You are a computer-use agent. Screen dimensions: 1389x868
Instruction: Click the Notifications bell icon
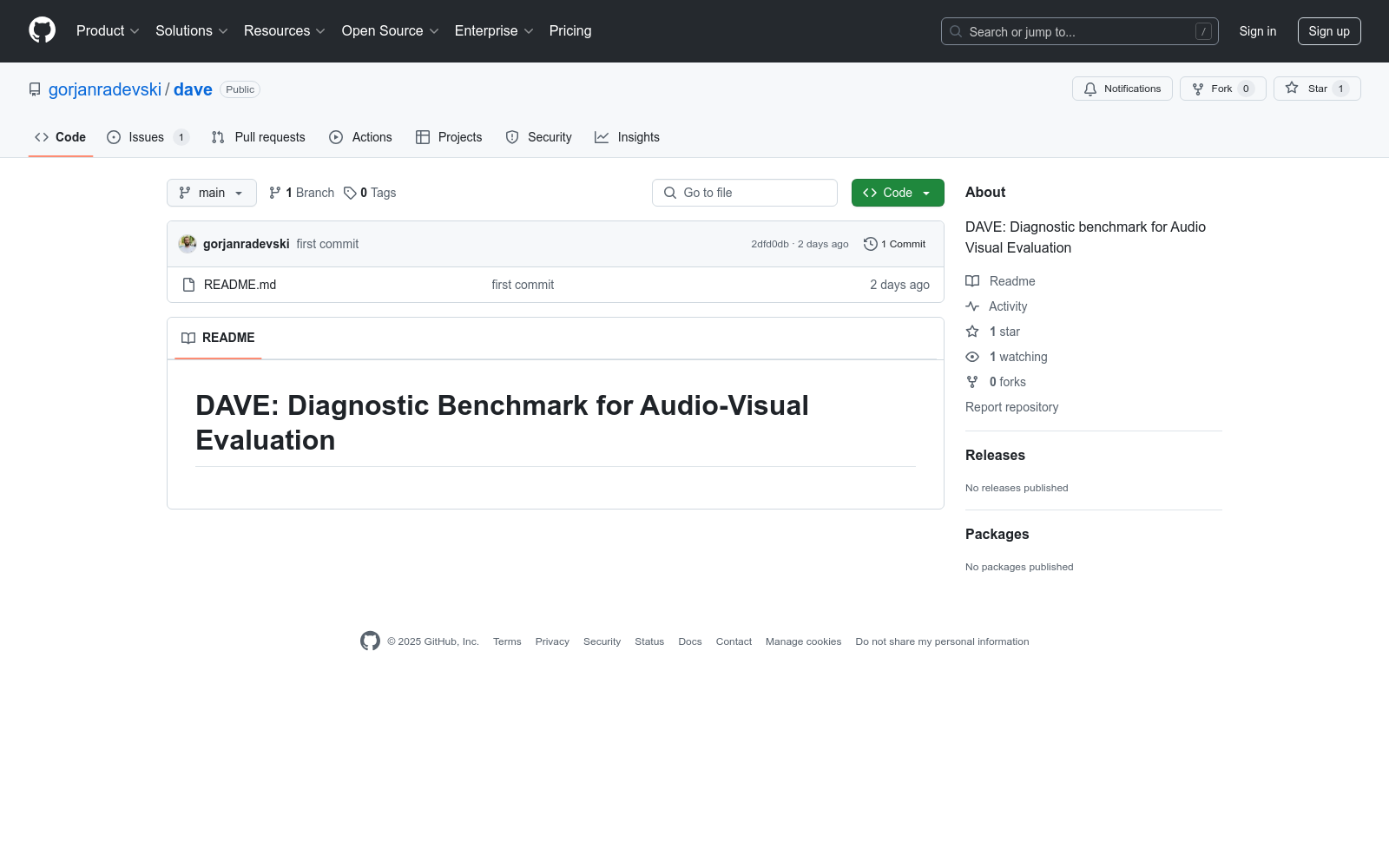tap(1090, 89)
